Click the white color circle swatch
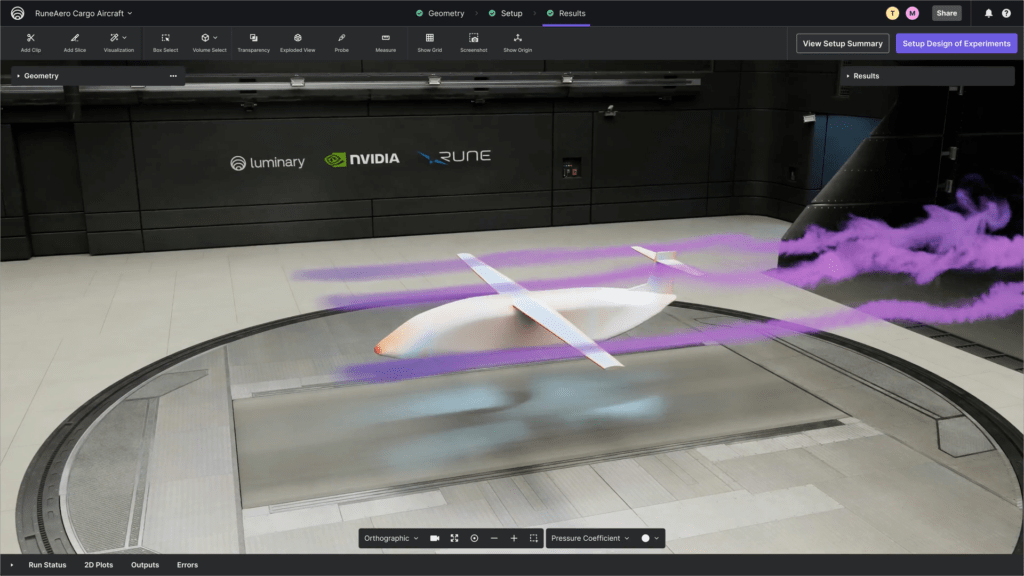Image resolution: width=1024 pixels, height=576 pixels. tap(645, 538)
